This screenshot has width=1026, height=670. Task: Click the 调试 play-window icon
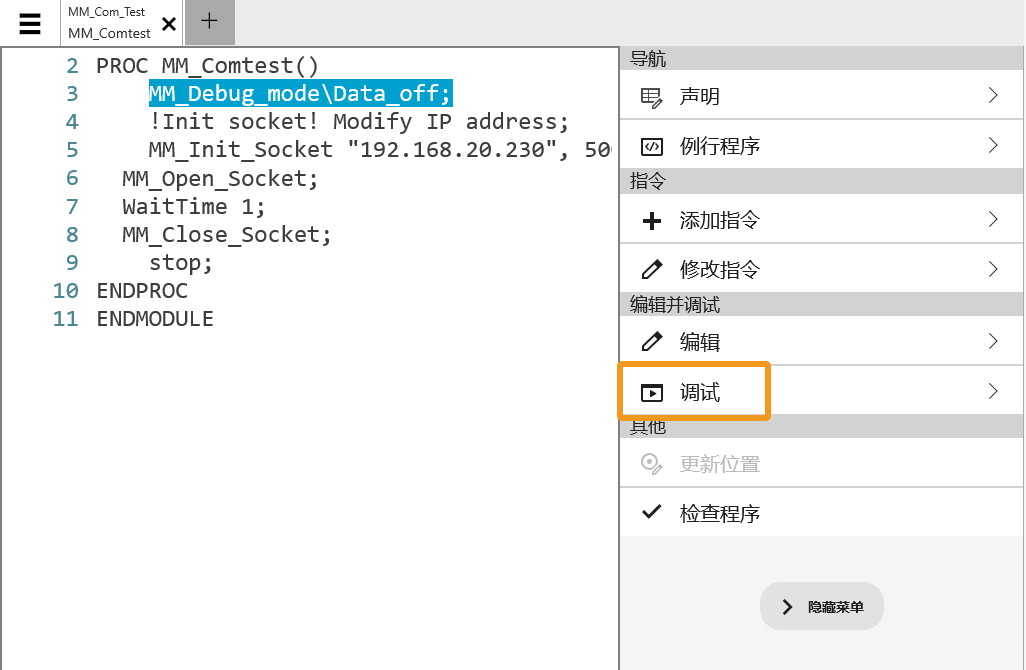coord(651,393)
